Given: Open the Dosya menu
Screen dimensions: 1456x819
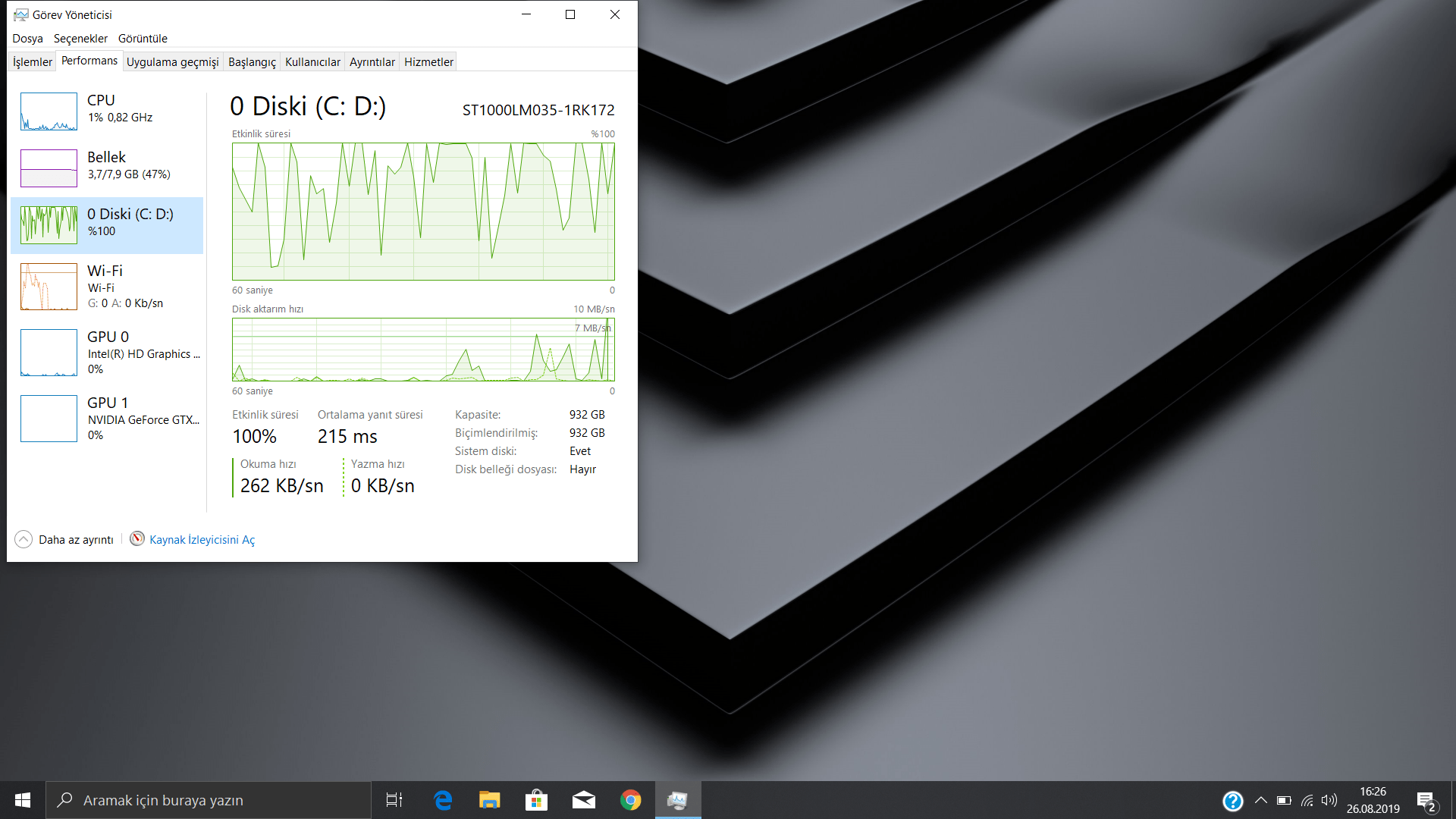Looking at the screenshot, I should coord(27,38).
